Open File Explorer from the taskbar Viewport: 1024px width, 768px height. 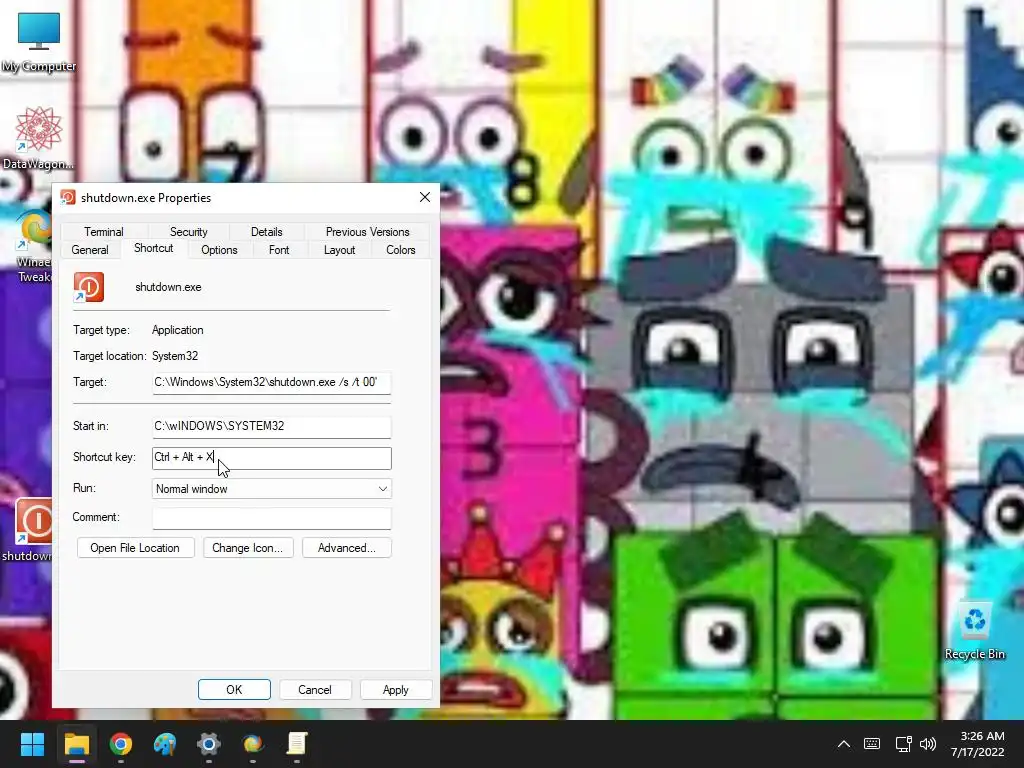point(76,744)
